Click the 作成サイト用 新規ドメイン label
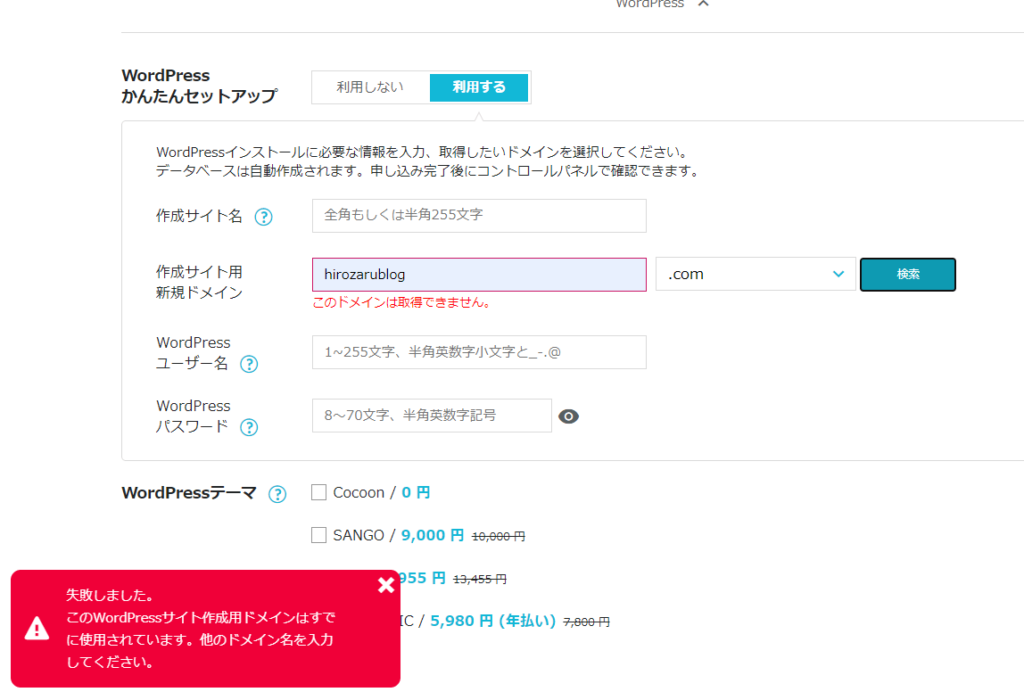This screenshot has height=692, width=1024. click(x=199, y=282)
